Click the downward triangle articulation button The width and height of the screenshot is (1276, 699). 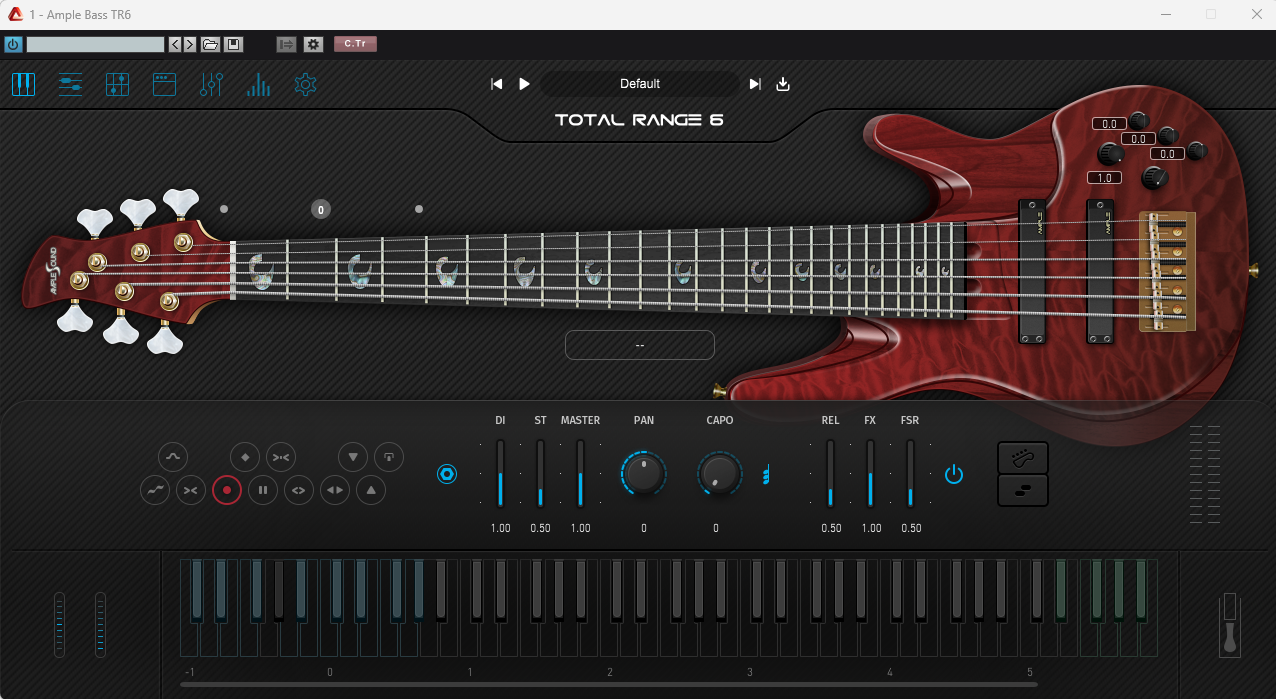(x=353, y=457)
